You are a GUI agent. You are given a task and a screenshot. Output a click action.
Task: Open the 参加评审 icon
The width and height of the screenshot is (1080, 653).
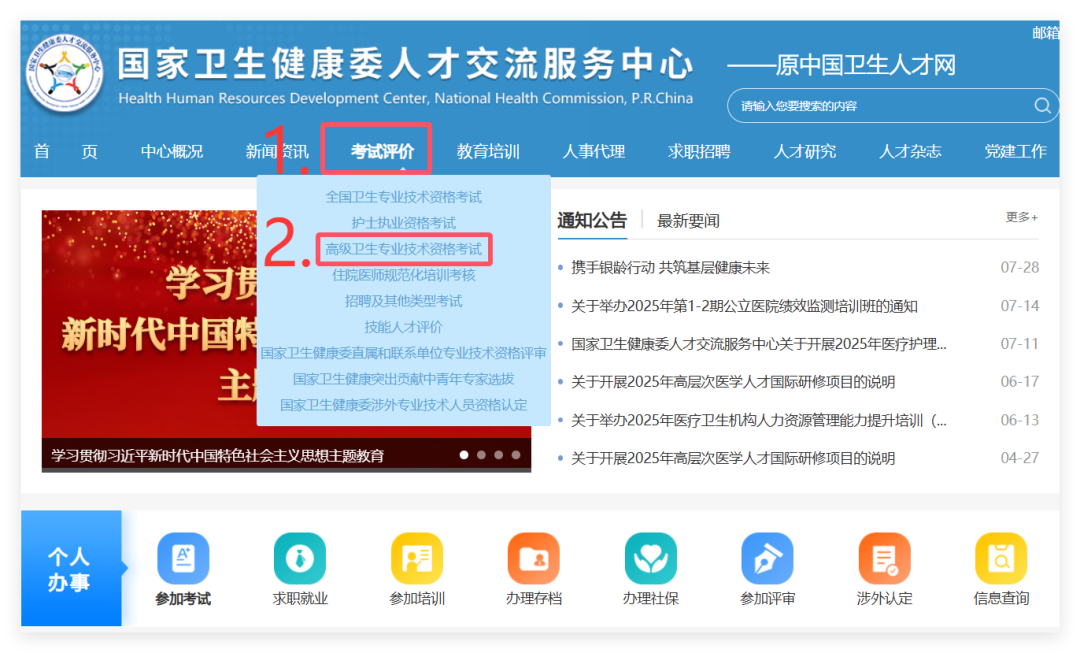point(767,558)
